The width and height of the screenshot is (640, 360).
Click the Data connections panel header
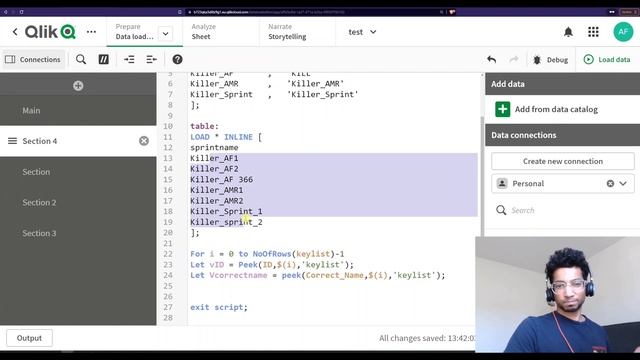pyautogui.click(x=562, y=135)
